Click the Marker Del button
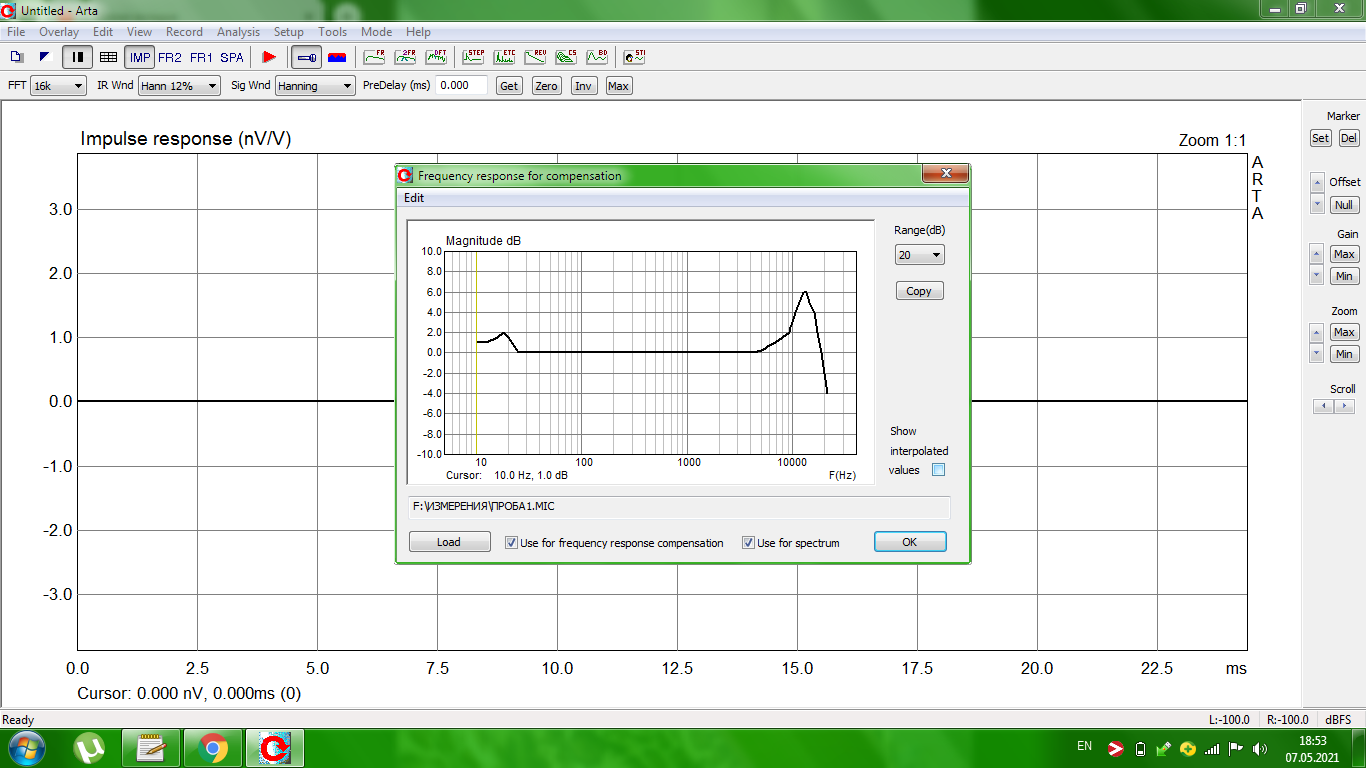 [1349, 138]
